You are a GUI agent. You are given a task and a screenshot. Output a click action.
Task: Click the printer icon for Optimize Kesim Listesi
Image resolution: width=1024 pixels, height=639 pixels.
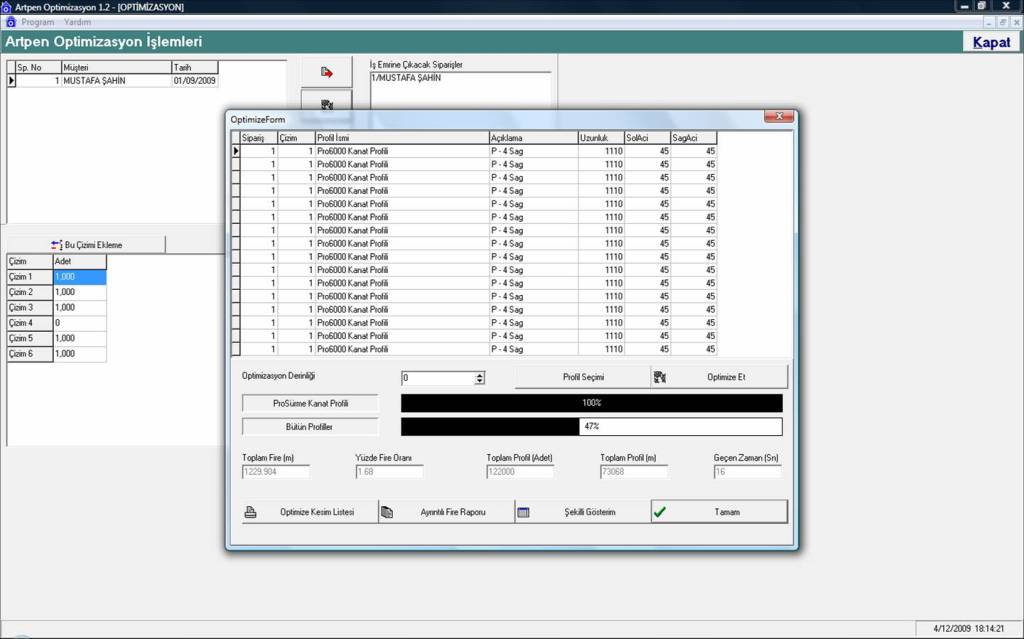pos(251,511)
